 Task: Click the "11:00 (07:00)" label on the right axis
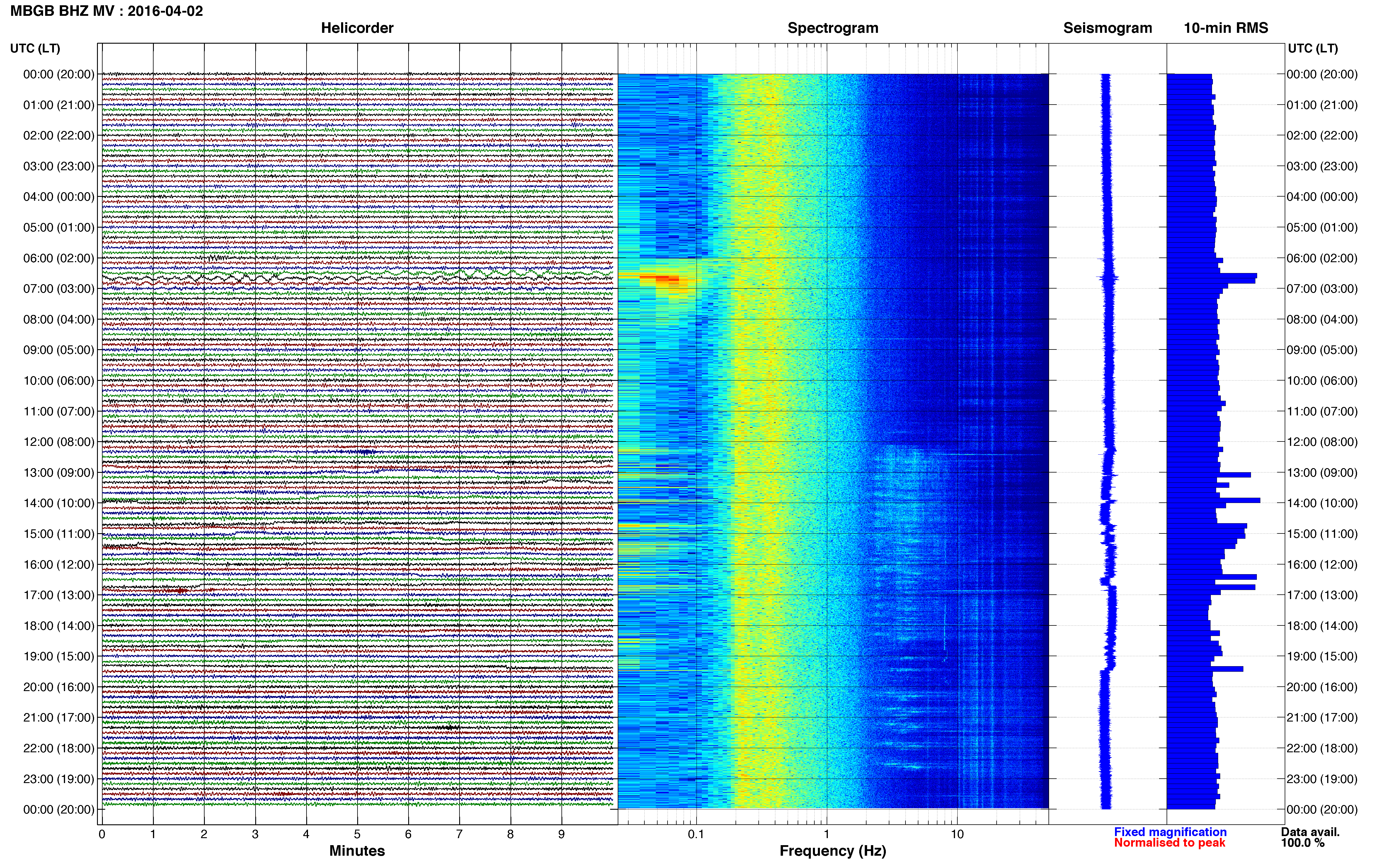click(x=1322, y=412)
